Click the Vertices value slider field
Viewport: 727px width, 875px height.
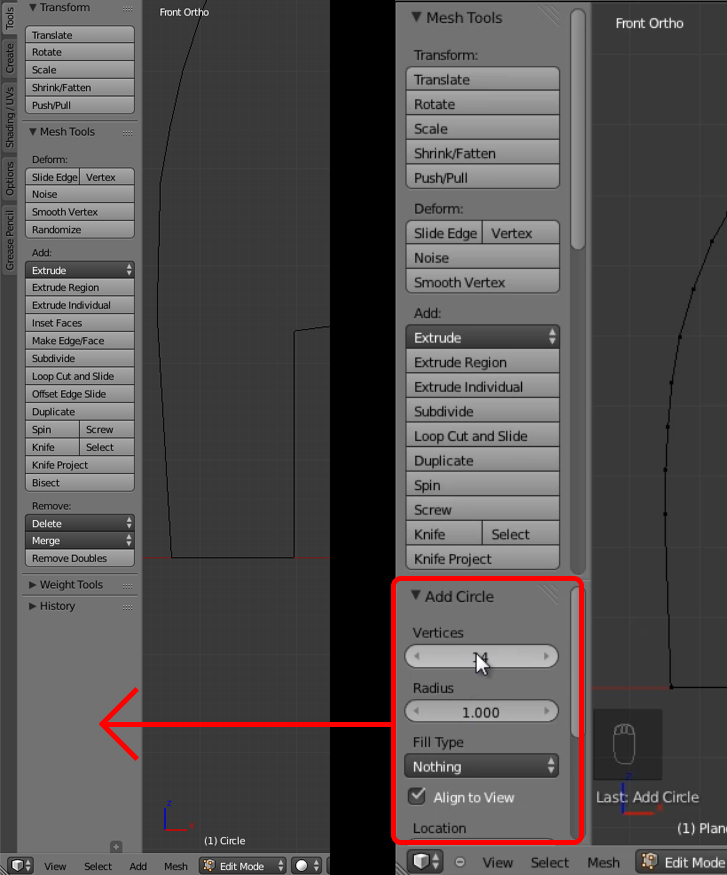(482, 656)
